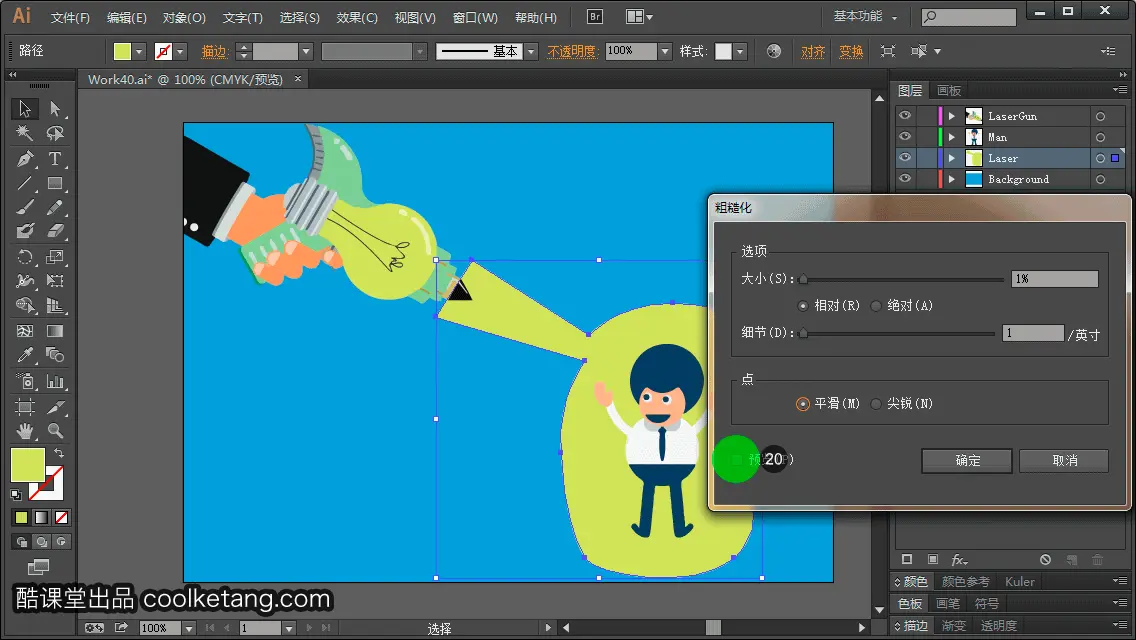Select the Eraser tool
Screen dimensions: 1136x640
(x=55, y=231)
